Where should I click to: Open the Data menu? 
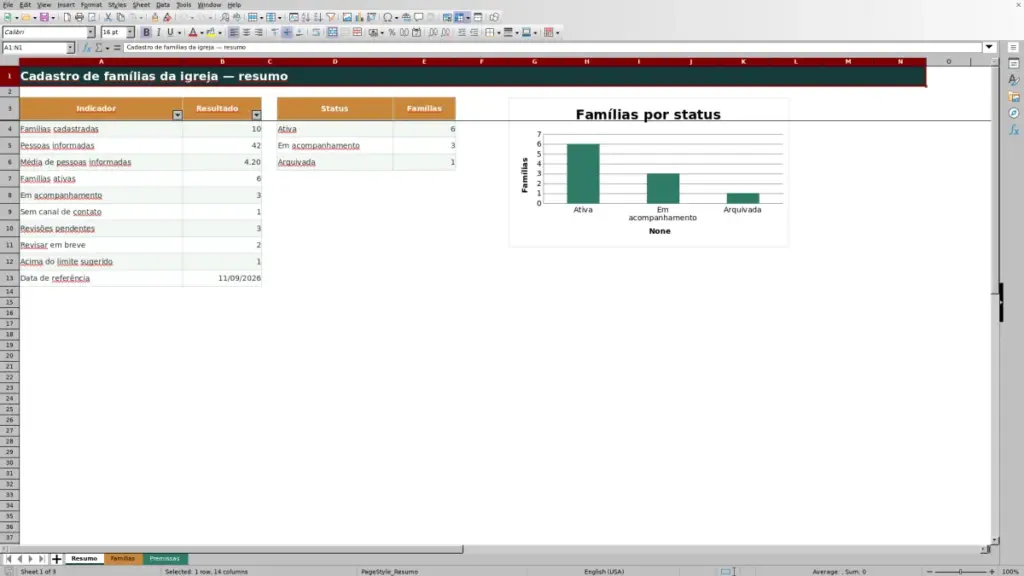[163, 5]
